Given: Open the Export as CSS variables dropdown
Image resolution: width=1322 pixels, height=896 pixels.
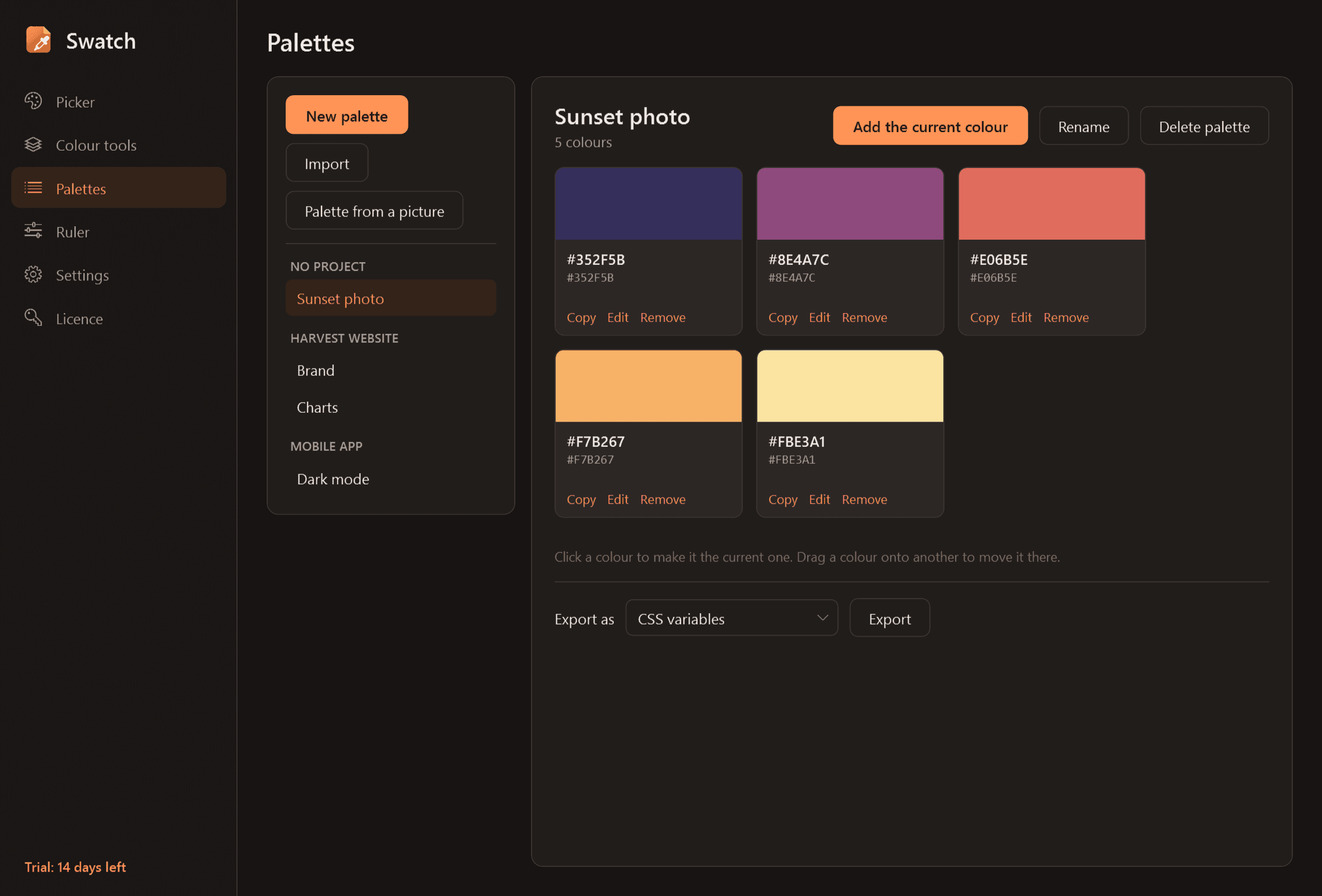Looking at the screenshot, I should 732,619.
